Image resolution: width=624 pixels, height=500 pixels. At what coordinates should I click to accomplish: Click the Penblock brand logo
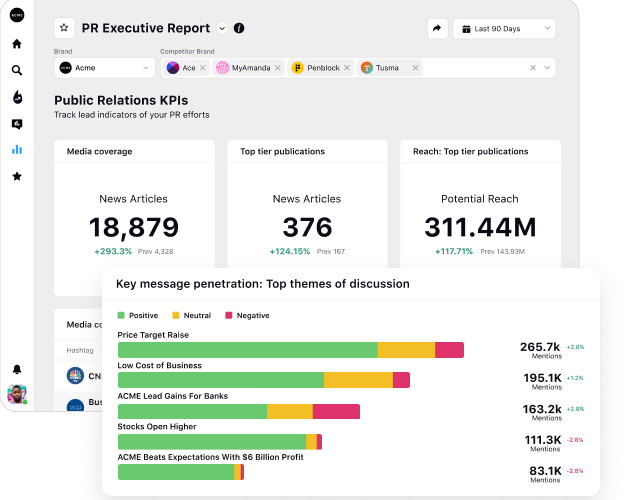[298, 68]
